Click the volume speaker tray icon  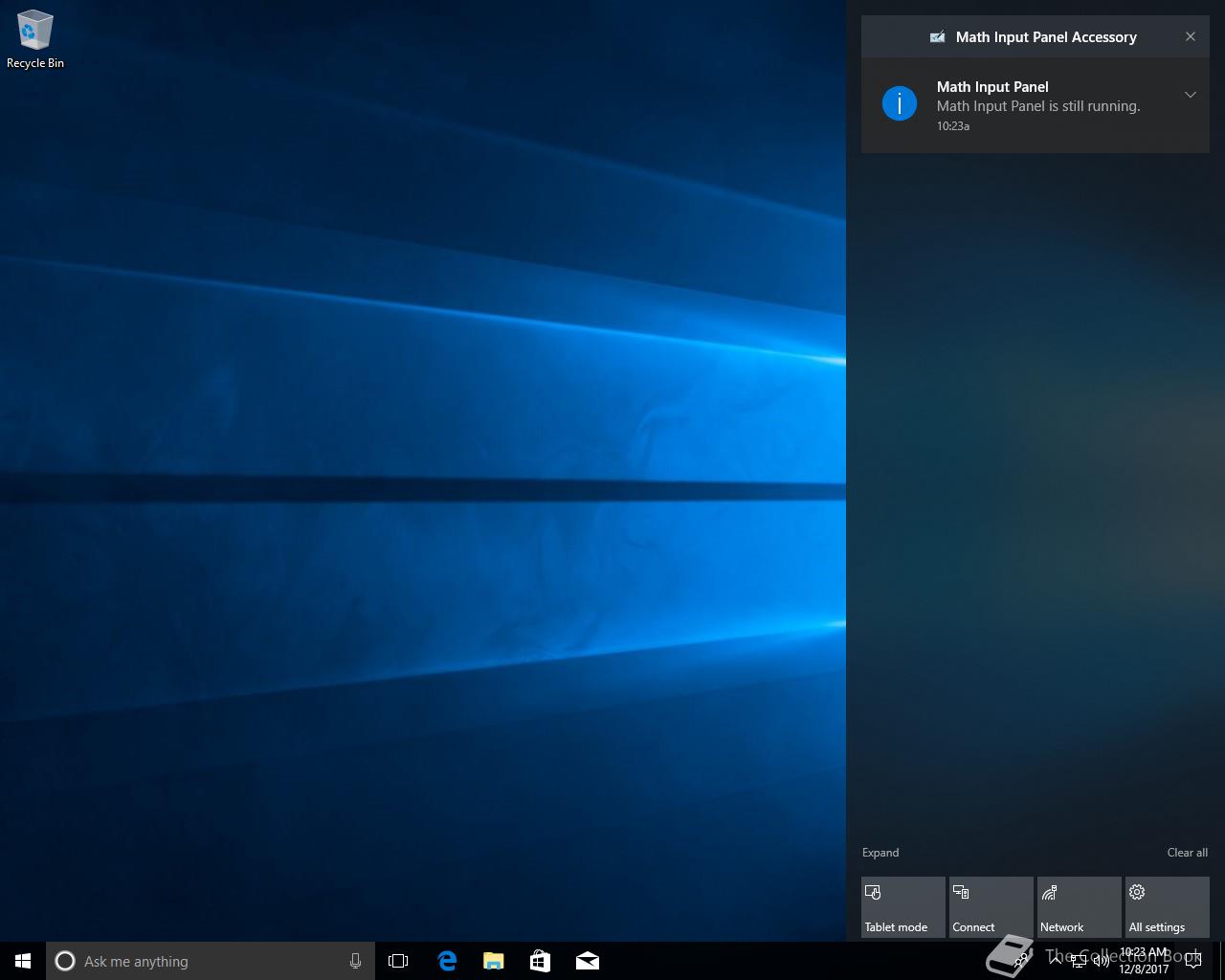tap(1102, 961)
